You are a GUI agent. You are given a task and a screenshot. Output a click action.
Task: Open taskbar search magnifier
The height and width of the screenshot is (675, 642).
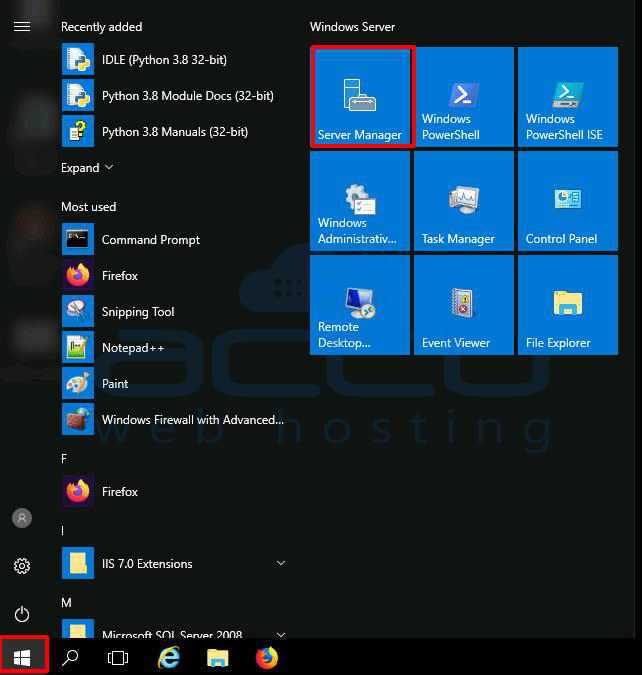pos(70,657)
